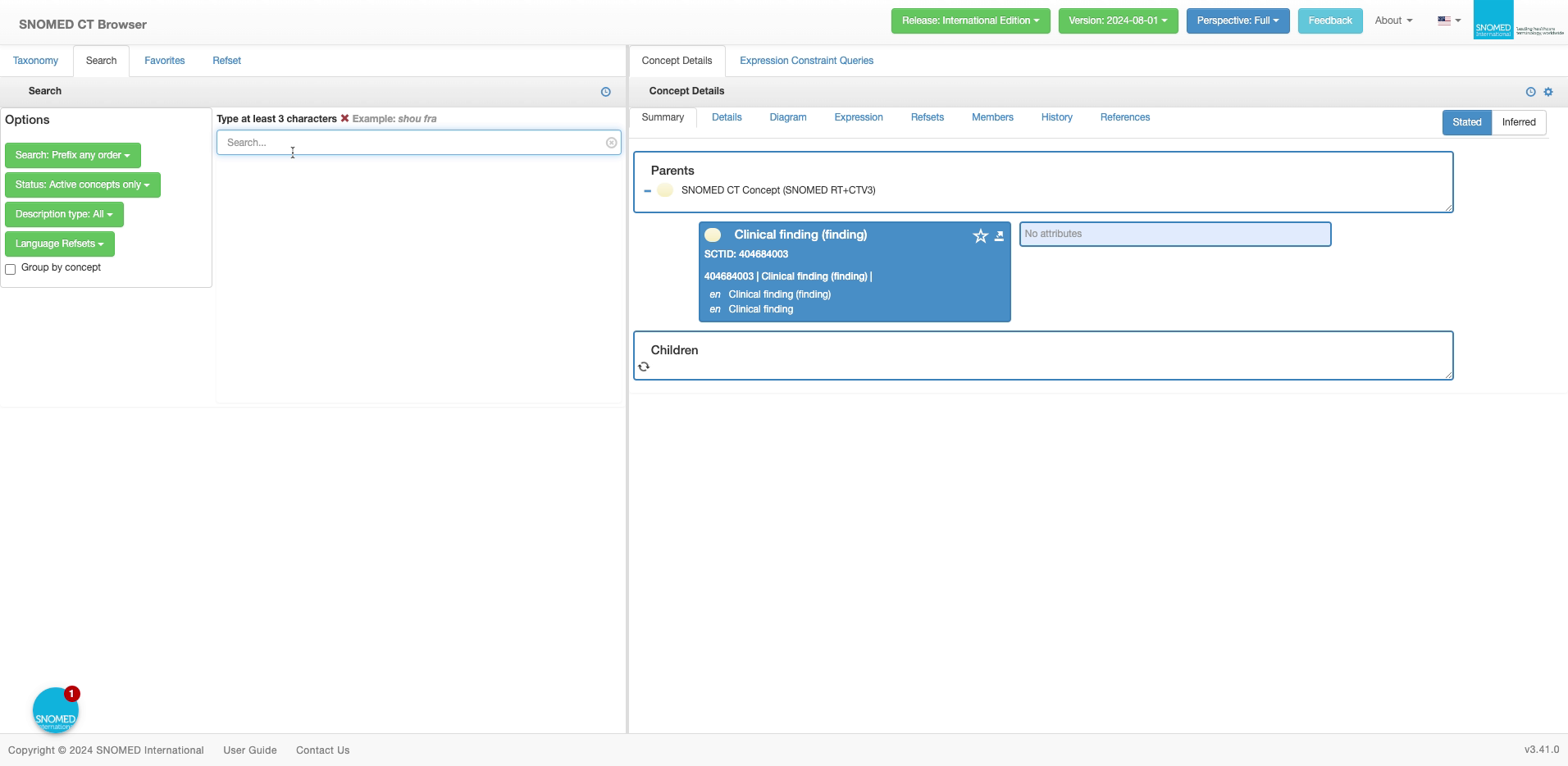Click the Concept Details history clock icon
The height and width of the screenshot is (766, 1568).
[x=1530, y=92]
